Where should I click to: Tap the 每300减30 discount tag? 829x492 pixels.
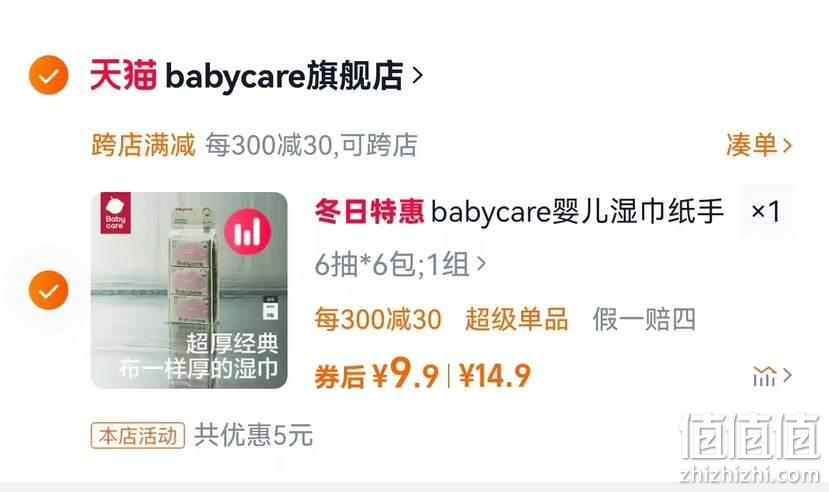coord(378,319)
